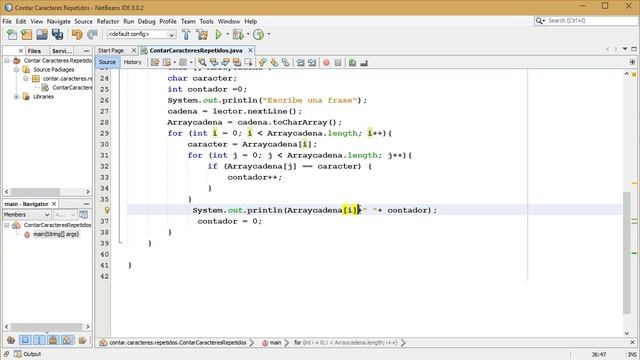Viewport: 640px width, 360px height.
Task: Run the project with green play icon
Action: pos(218,35)
